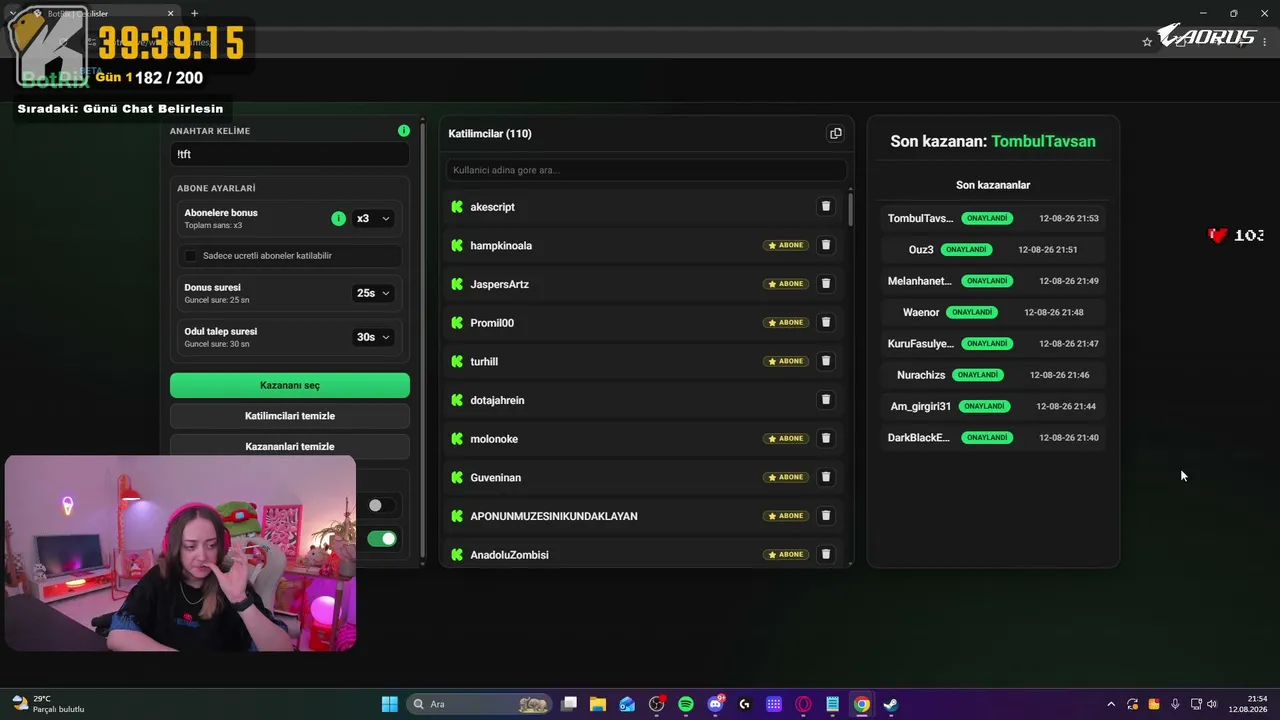Viewport: 1280px width, 720px height.
Task: Turn off the green enabled toggle switch
Action: coord(381,539)
